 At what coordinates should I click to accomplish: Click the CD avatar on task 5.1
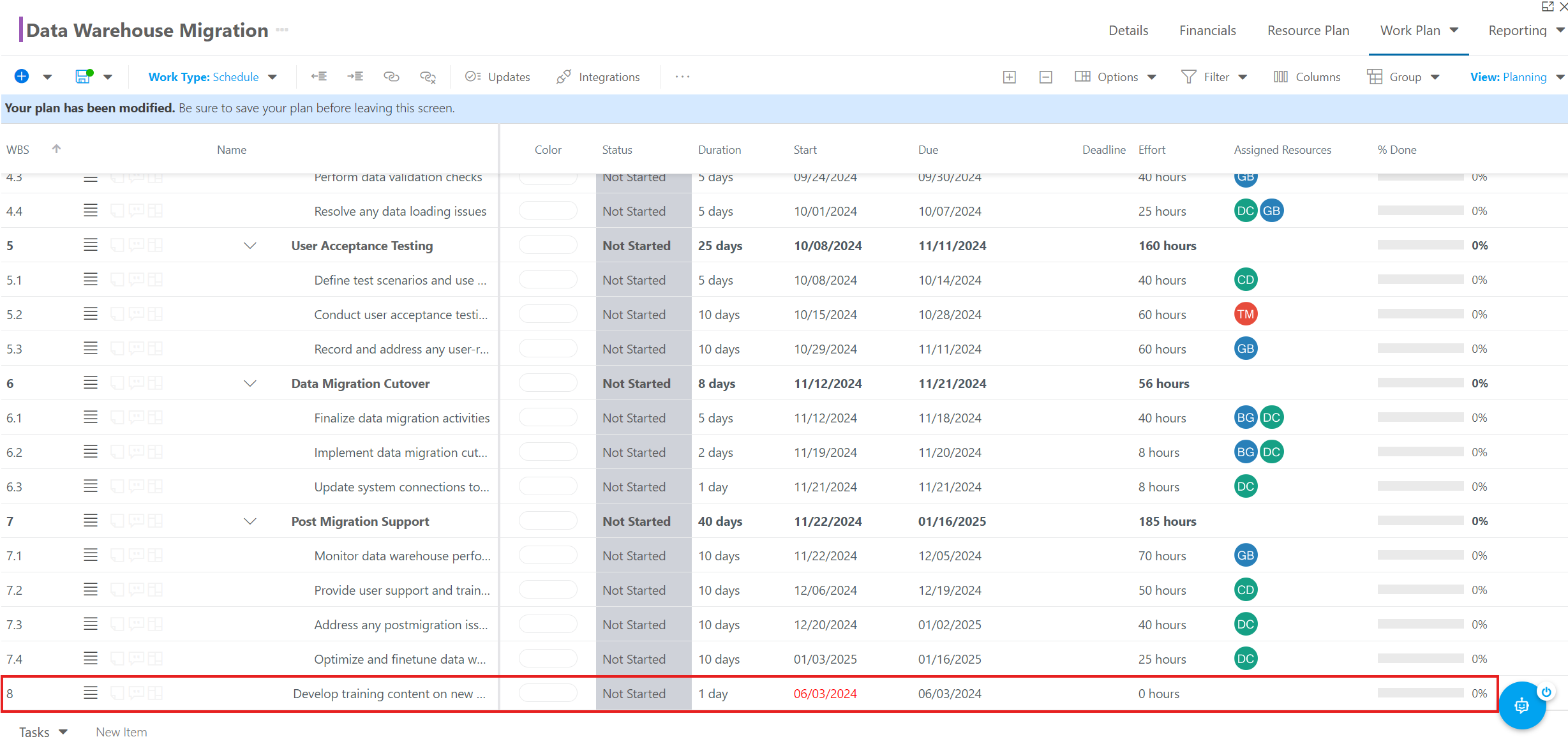click(1245, 280)
